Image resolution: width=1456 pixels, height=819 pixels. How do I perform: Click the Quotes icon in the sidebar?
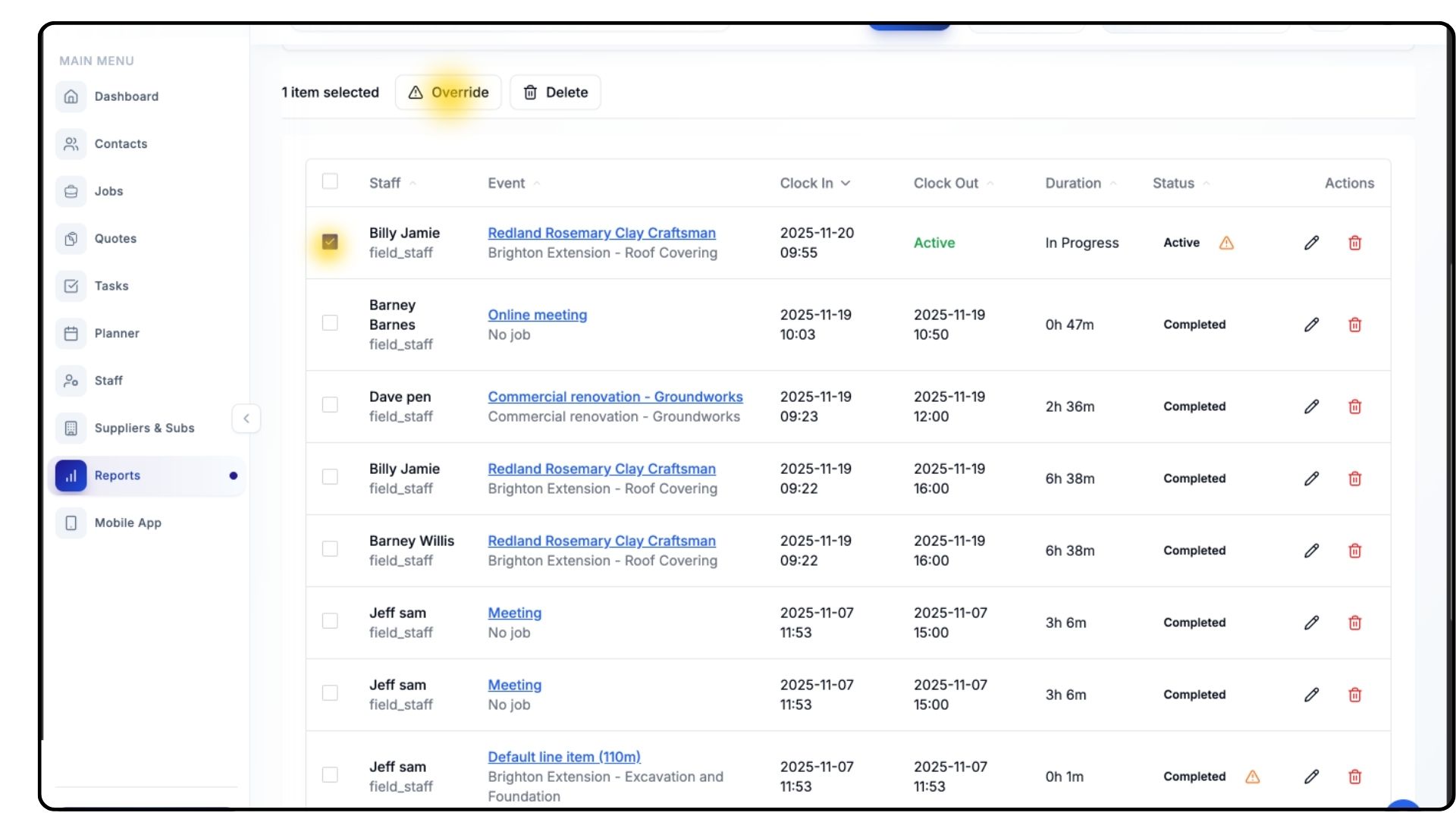tap(71, 238)
